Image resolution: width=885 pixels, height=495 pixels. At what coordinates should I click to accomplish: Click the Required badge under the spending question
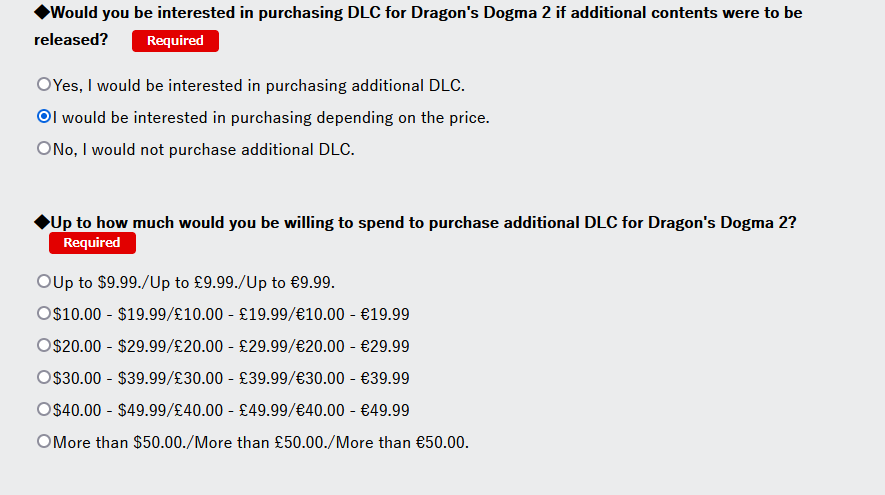[x=92, y=243]
